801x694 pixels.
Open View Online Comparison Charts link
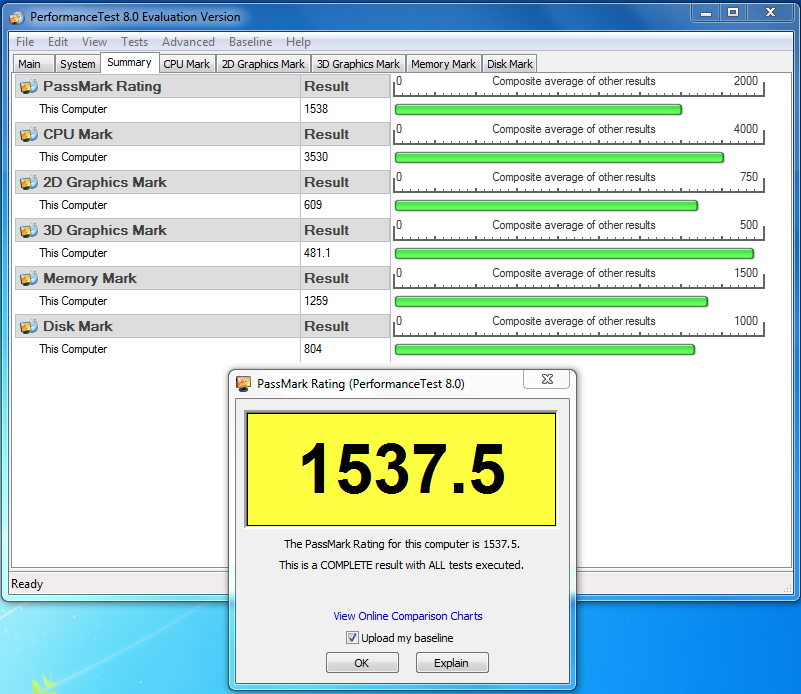pyautogui.click(x=408, y=616)
